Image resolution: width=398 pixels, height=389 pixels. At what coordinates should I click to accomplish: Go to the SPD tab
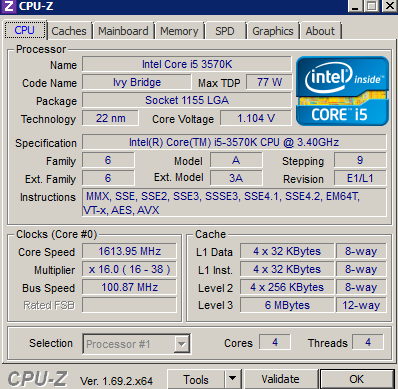click(225, 31)
